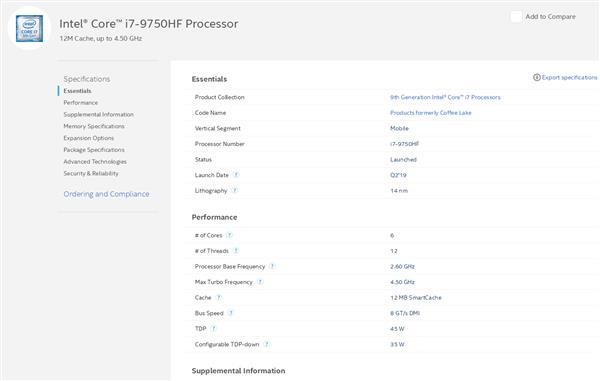
Task: Click the '12M Cache, up to 4.50 GHz' subtitle
Action: pyautogui.click(x=101, y=39)
